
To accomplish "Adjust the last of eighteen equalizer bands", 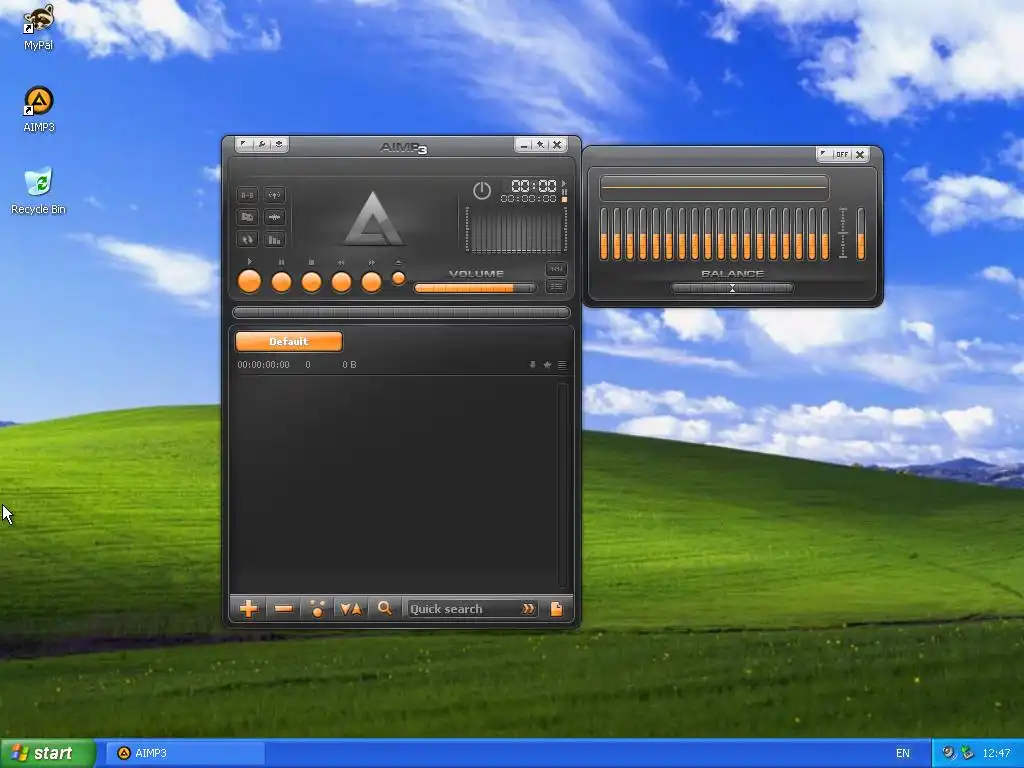I will pyautogui.click(x=825, y=234).
